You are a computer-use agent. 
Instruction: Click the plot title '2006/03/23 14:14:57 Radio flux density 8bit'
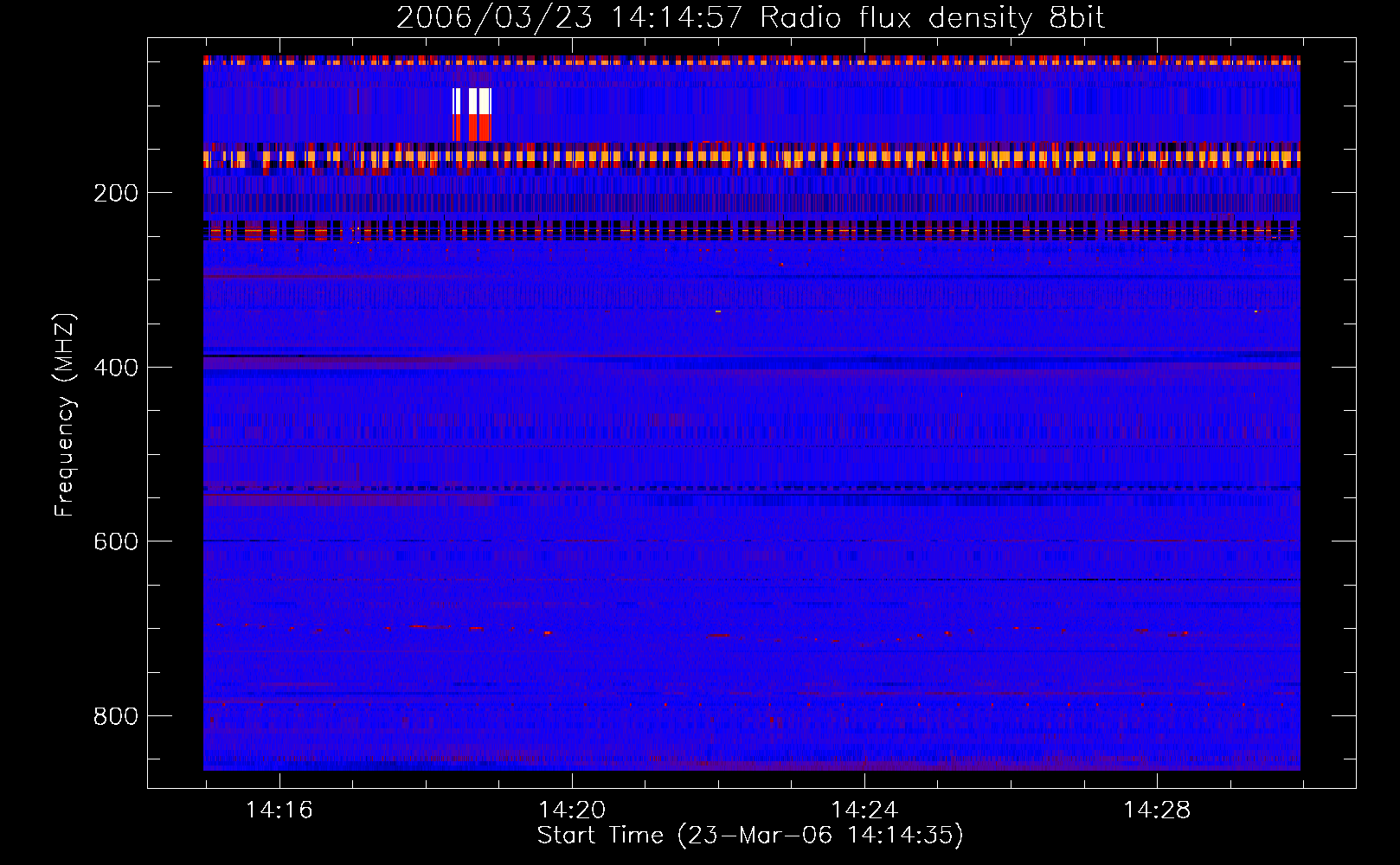tap(750, 17)
